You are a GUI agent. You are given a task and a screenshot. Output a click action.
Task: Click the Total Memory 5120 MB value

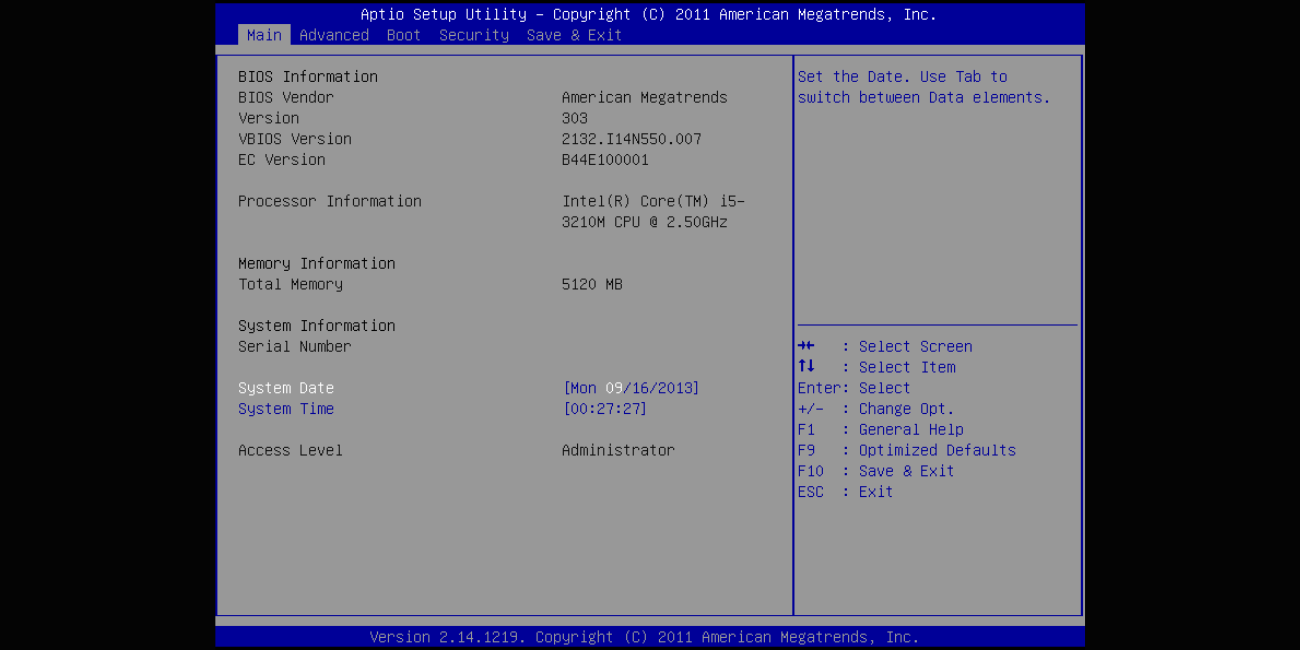592,285
